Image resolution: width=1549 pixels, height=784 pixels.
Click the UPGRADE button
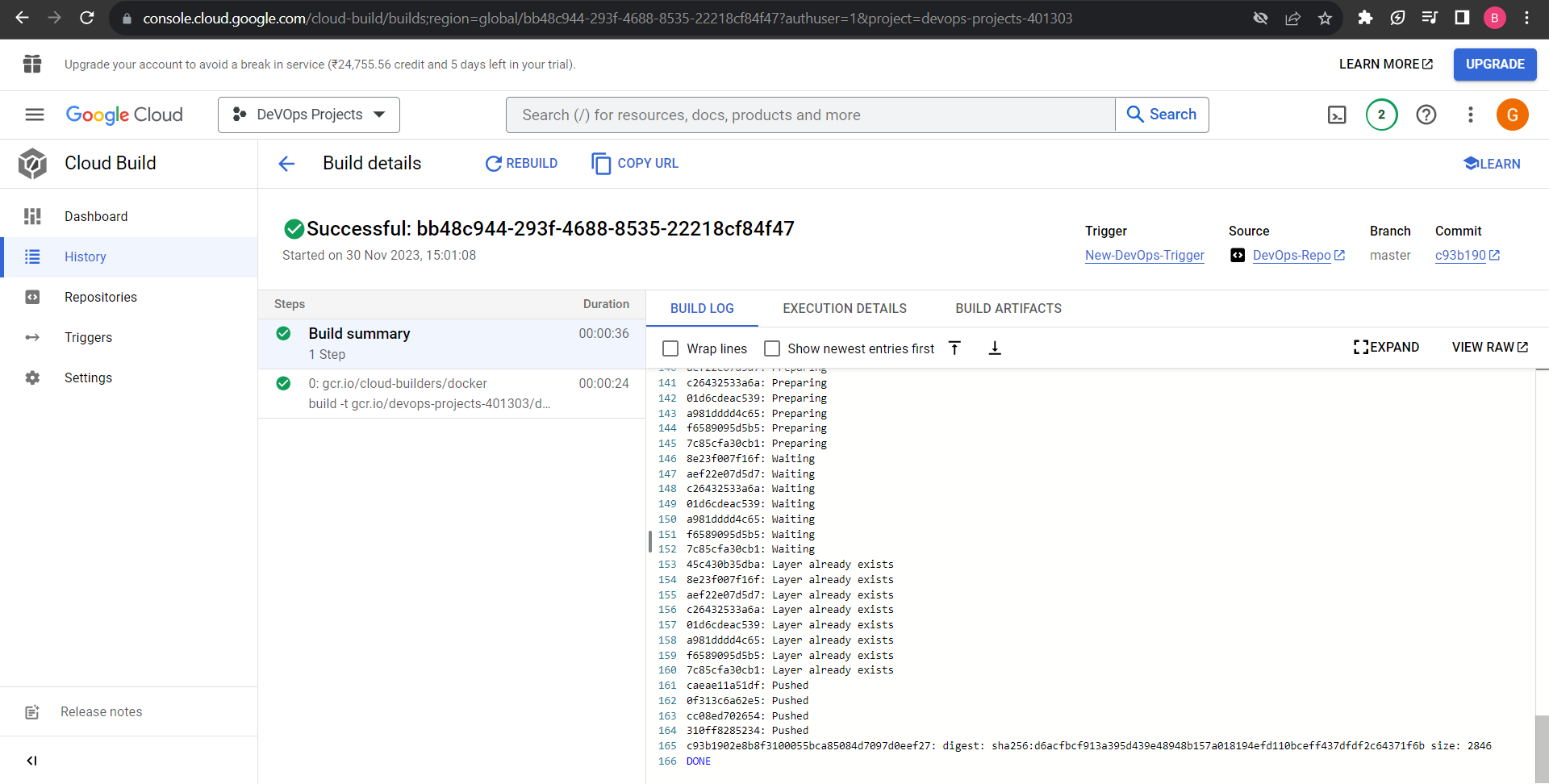click(x=1495, y=65)
